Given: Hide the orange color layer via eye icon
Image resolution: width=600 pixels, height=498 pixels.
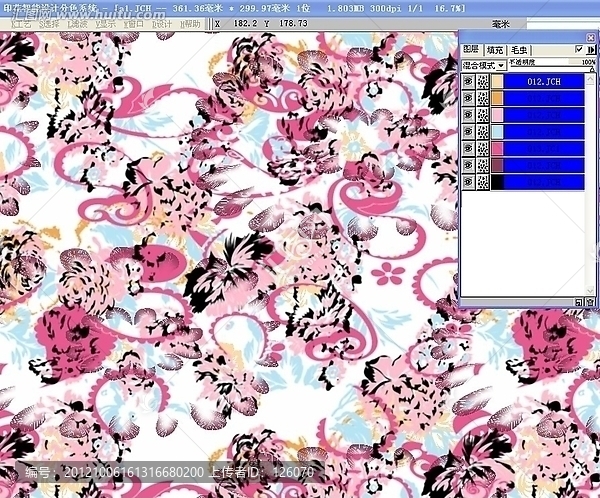Looking at the screenshot, I should coord(468,98).
